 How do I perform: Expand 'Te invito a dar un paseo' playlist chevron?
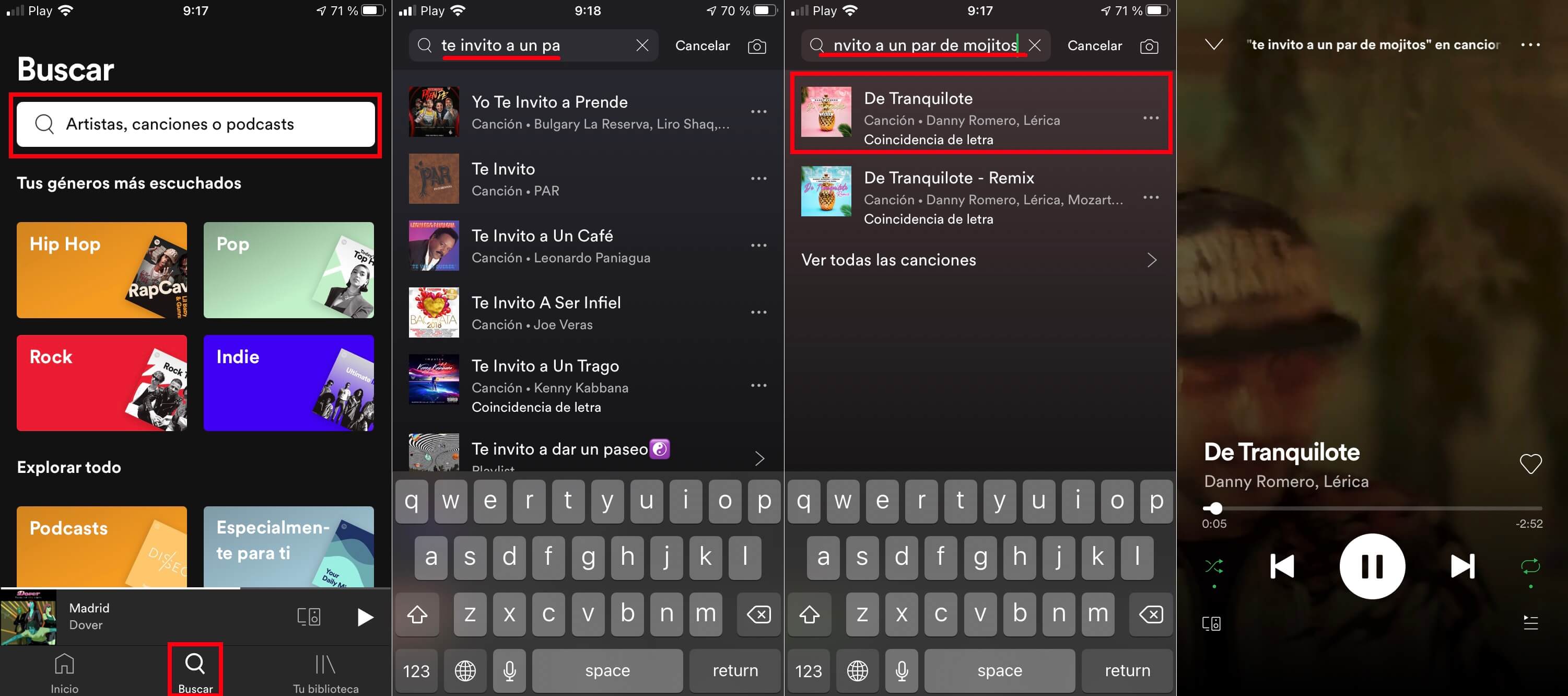click(x=759, y=458)
